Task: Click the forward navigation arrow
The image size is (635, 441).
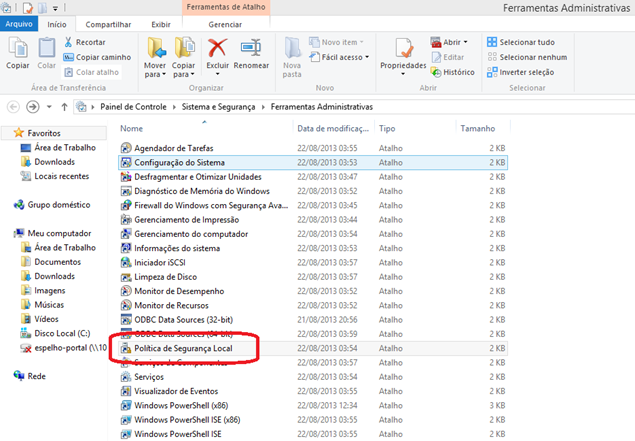Action: 33,107
